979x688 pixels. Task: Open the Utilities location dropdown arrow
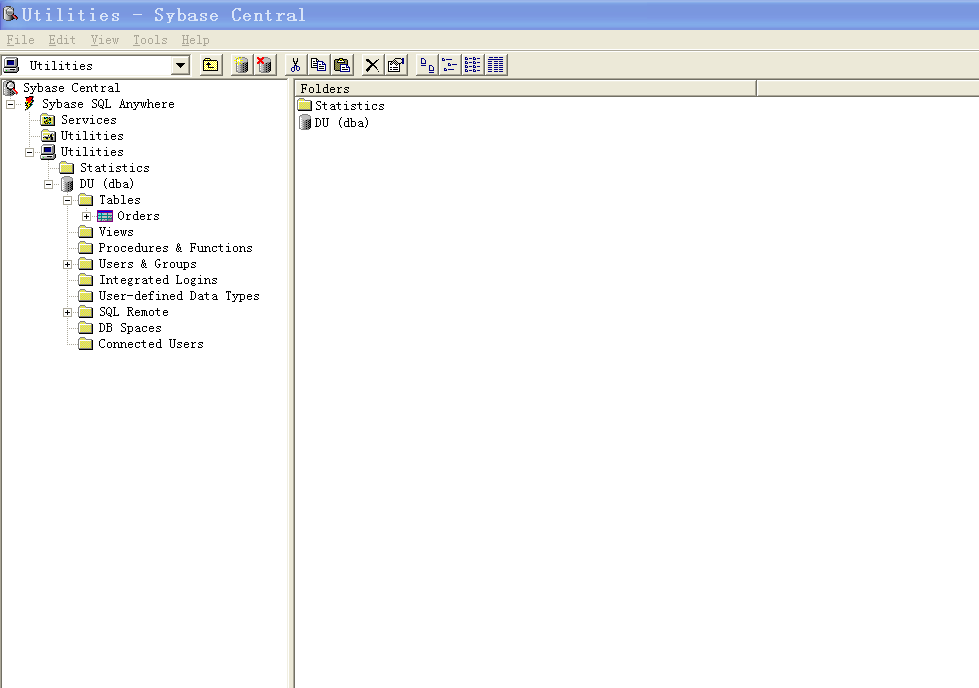pos(180,65)
